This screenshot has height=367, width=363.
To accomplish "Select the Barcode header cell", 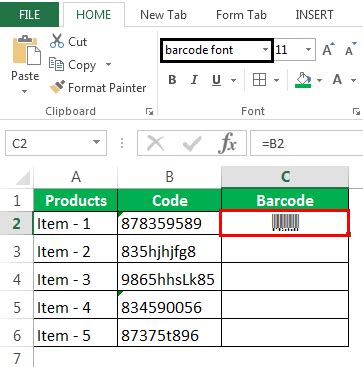I will pyautogui.click(x=285, y=201).
